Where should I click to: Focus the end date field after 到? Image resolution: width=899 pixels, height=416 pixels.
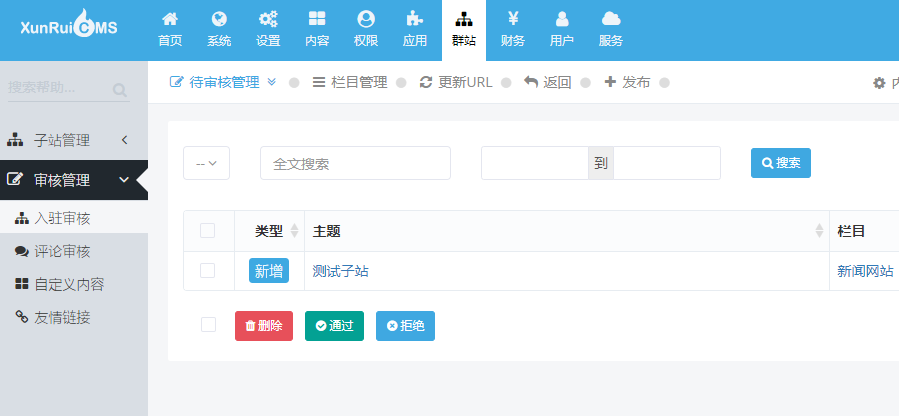tap(667, 163)
